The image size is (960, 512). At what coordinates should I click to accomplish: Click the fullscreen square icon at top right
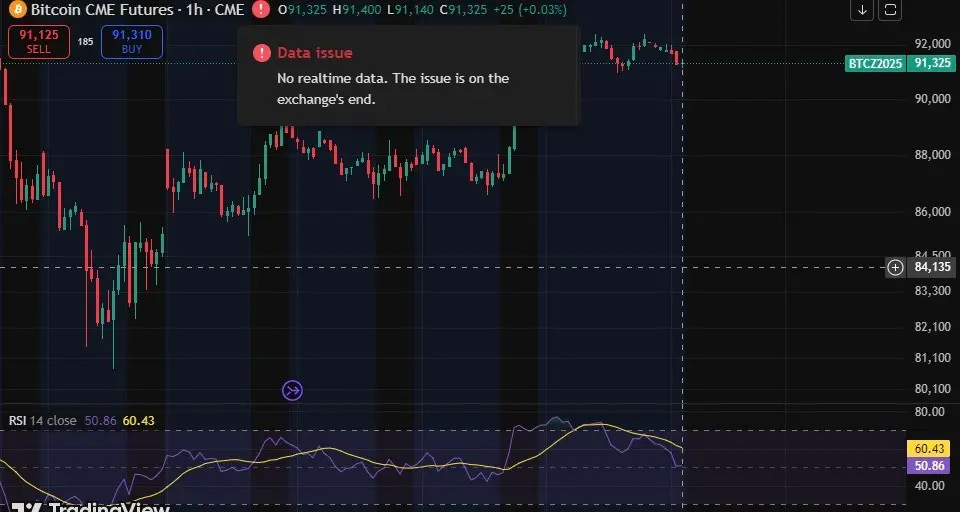click(x=890, y=9)
